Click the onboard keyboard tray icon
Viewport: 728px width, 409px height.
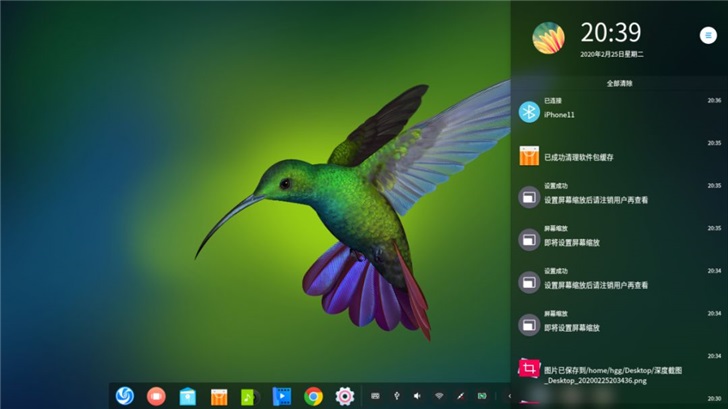point(375,396)
